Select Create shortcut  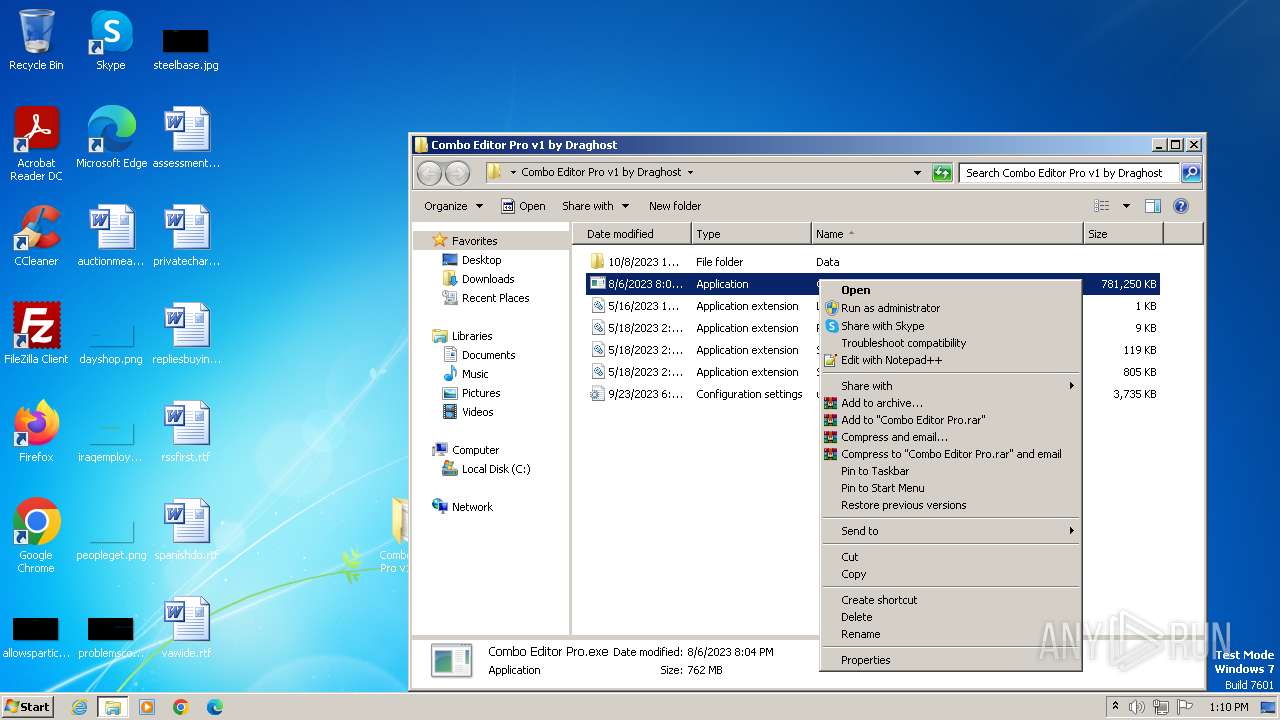[950, 600]
